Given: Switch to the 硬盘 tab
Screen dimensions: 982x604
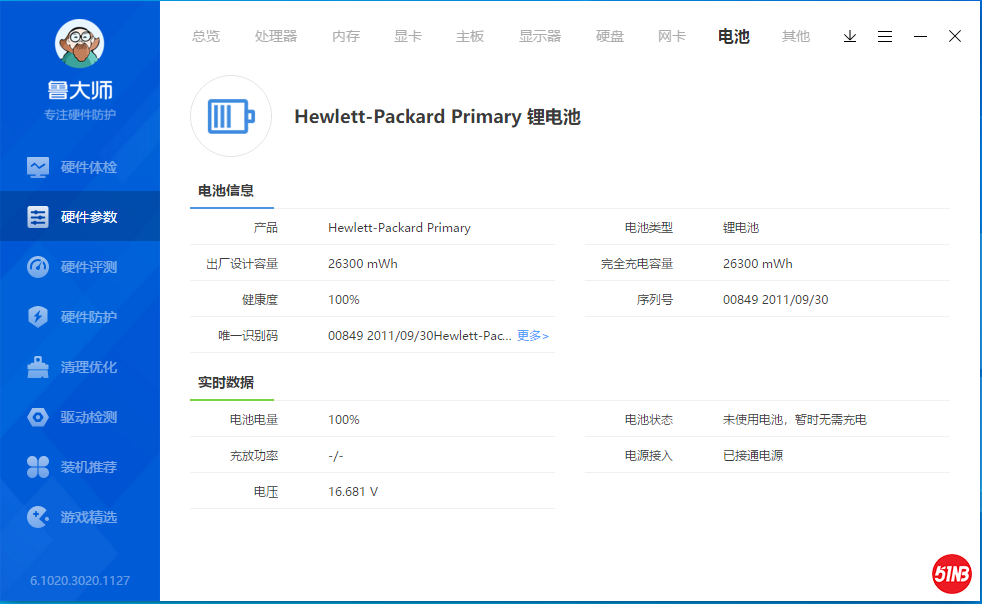Looking at the screenshot, I should pyautogui.click(x=609, y=36).
